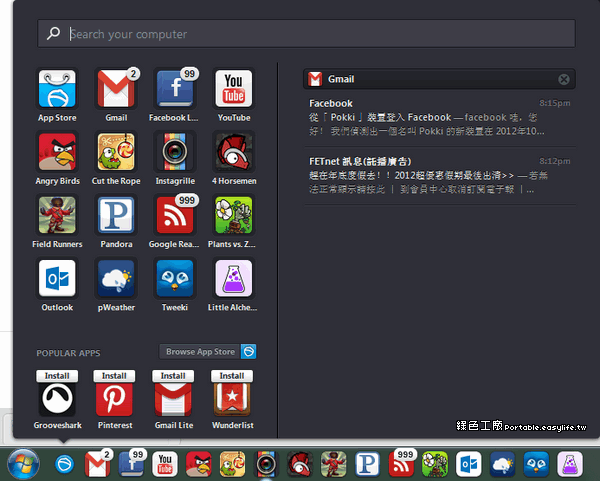Click Cut the Rope icon on taskbar
Screen dimensions: 600x481
[232, 464]
